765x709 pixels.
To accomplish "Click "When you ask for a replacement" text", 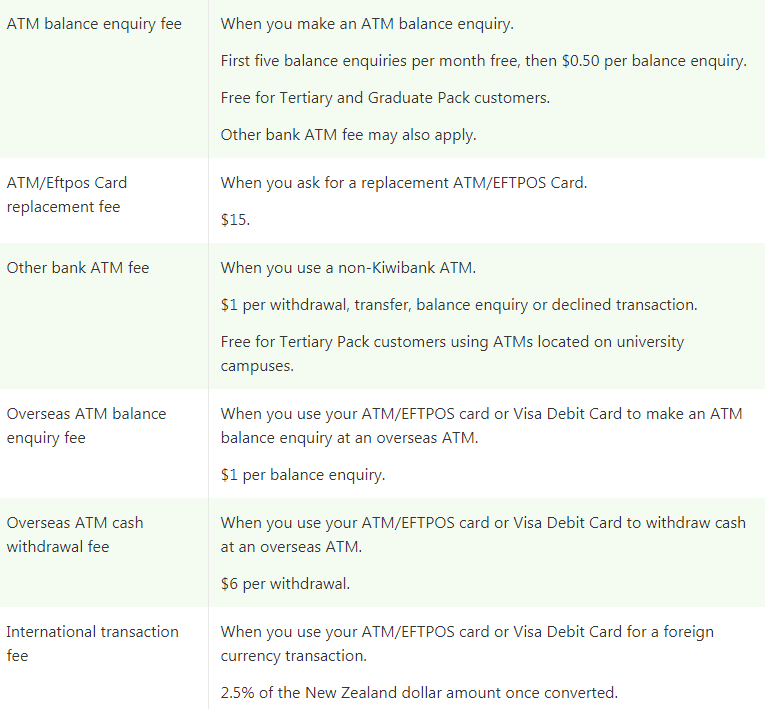I will 404,183.
